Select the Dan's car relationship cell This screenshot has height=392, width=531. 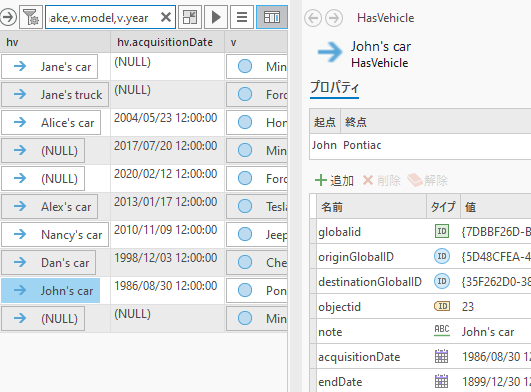pyautogui.click(x=48, y=263)
